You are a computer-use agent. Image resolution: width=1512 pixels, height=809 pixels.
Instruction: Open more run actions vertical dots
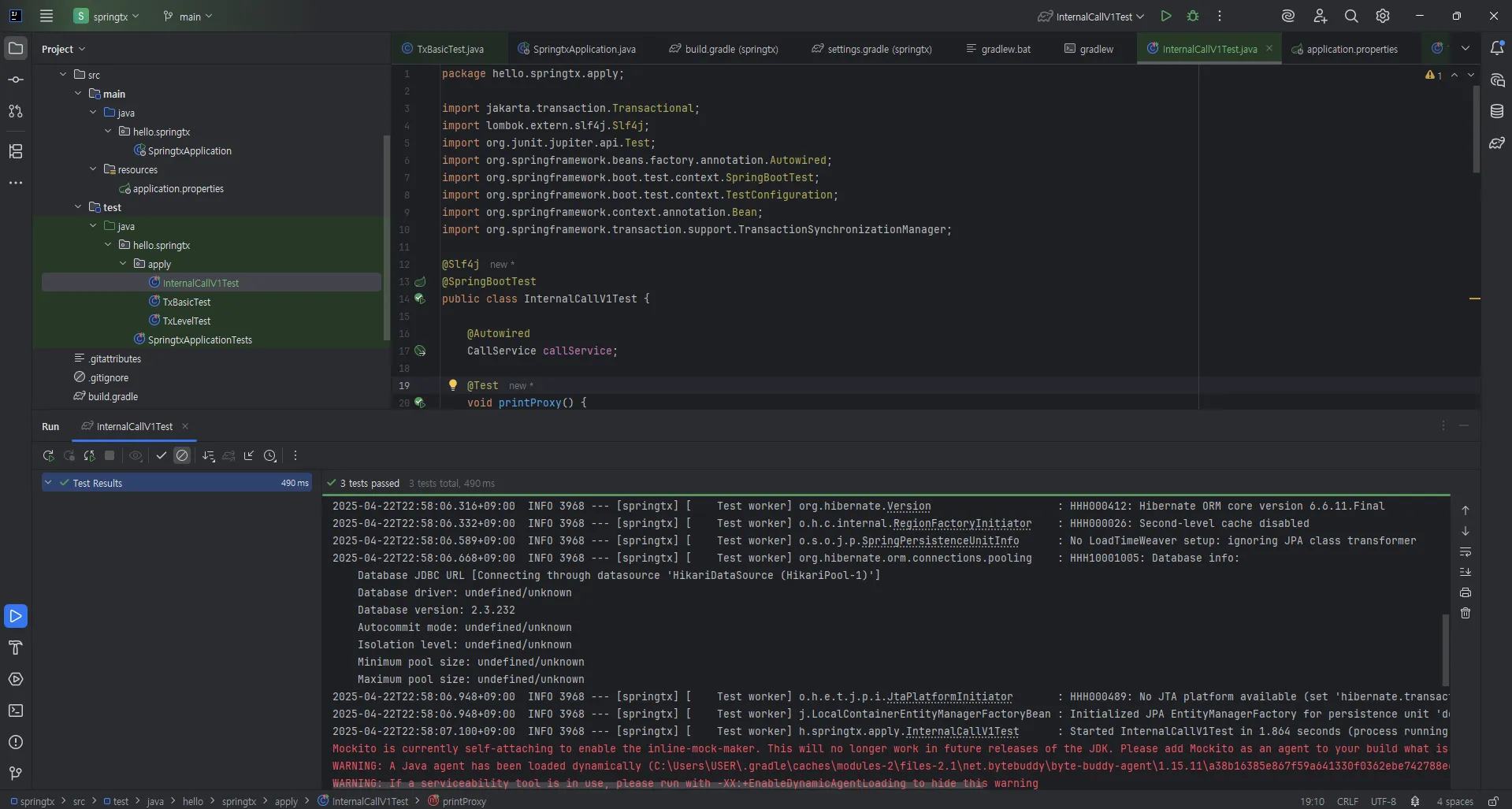click(1220, 16)
